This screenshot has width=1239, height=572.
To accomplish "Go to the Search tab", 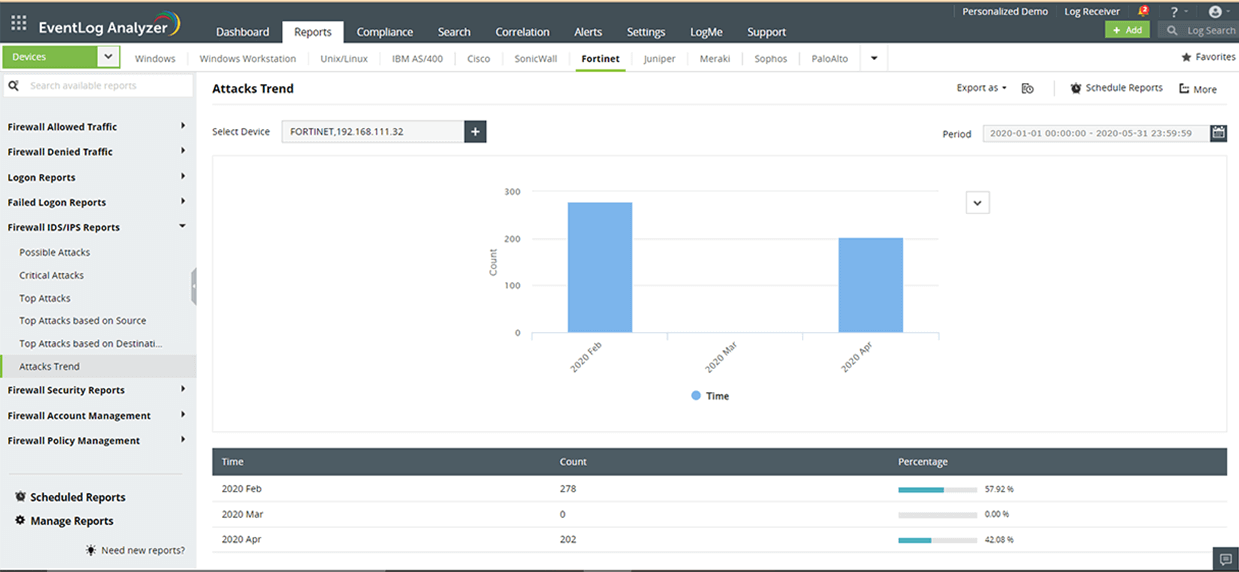I will click(x=453, y=32).
